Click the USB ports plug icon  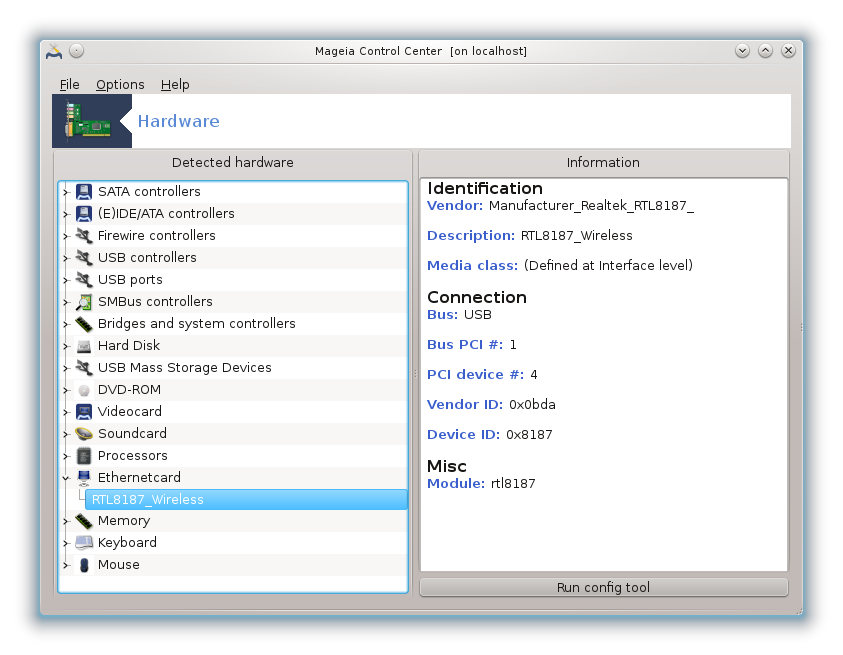(84, 280)
